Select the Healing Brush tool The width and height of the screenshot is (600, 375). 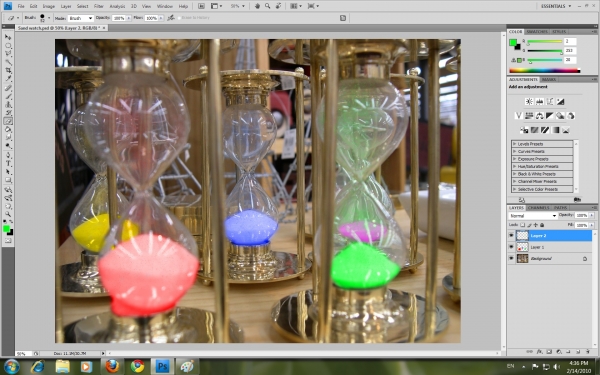8,88
